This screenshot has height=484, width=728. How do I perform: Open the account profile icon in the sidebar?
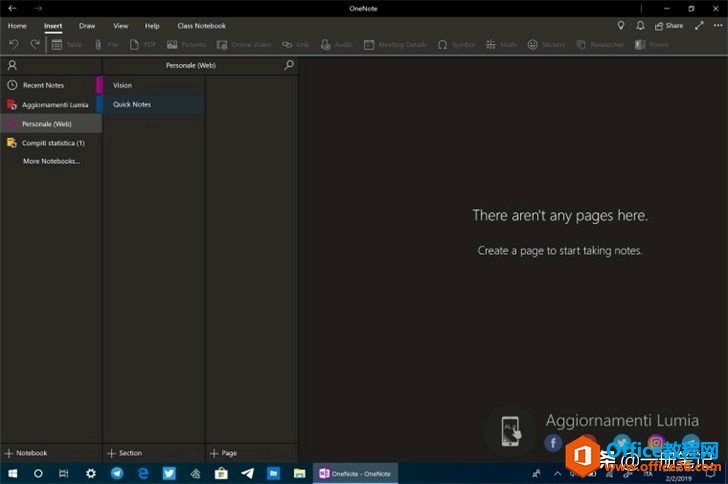point(13,65)
